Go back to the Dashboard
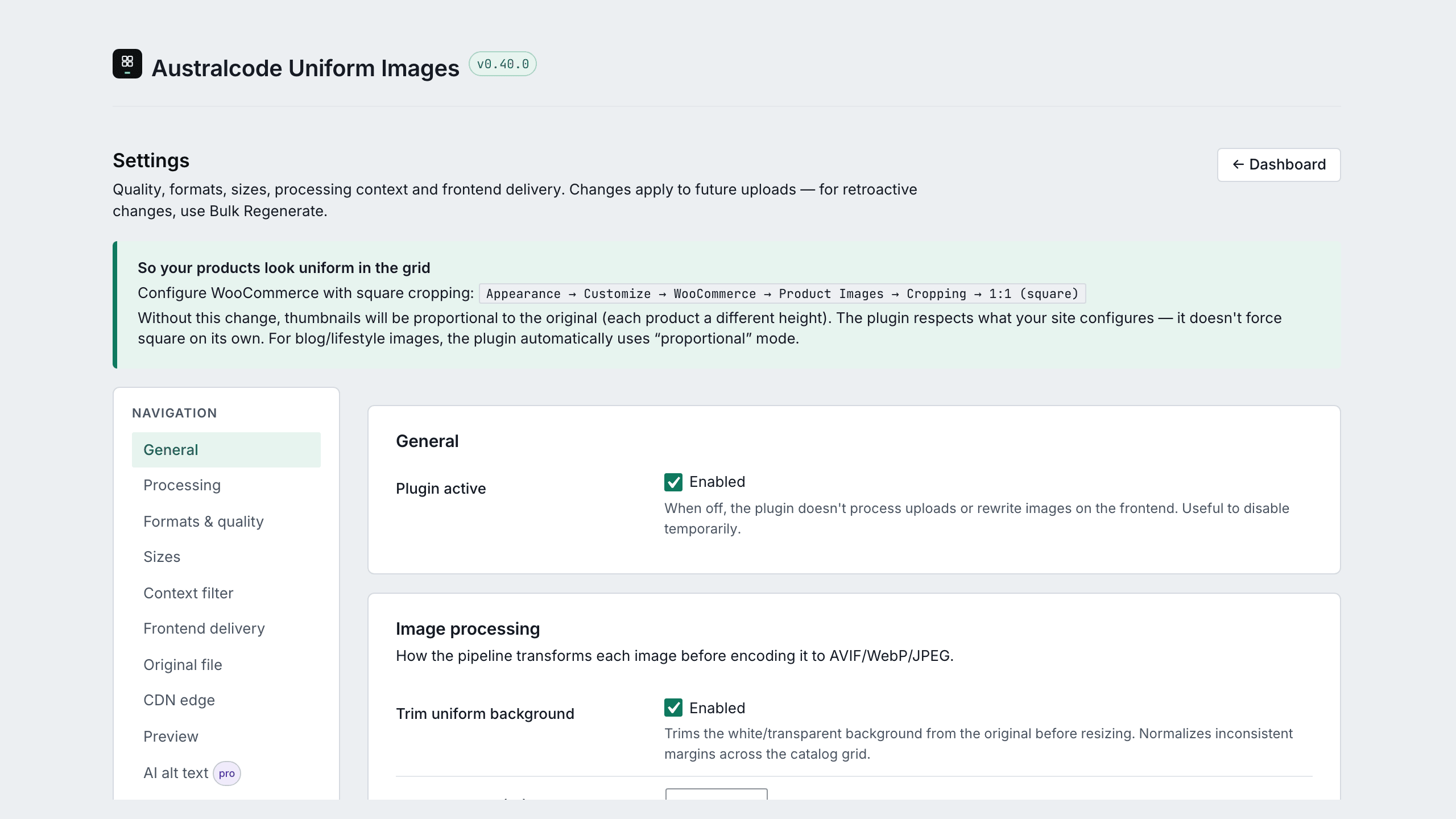1456x819 pixels. 1279,164
